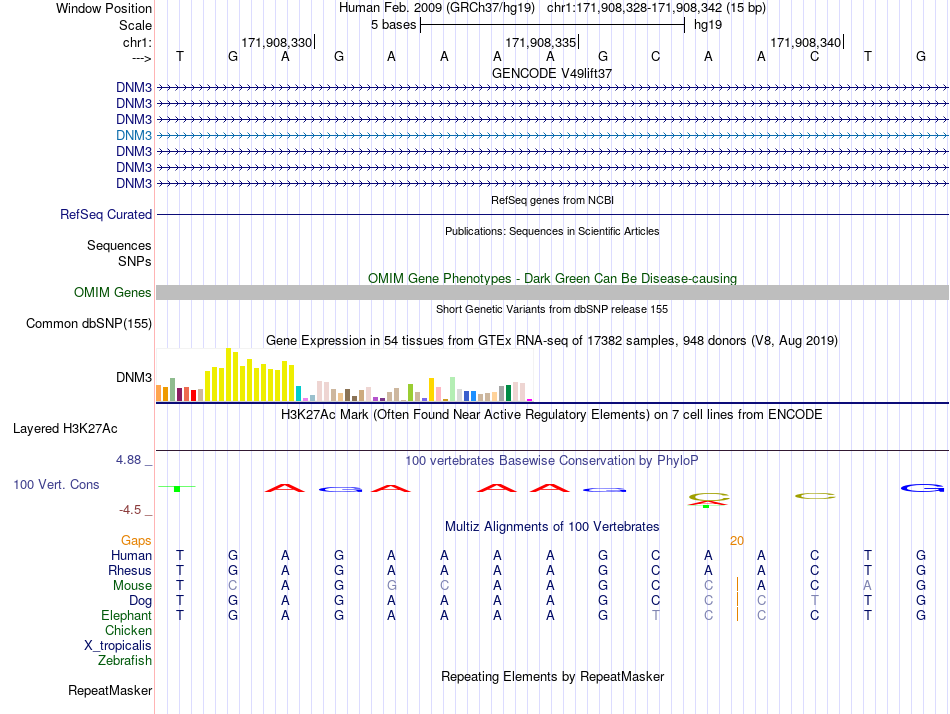Open Publications: Sequences in Scientific Articles title
This screenshot has width=950, height=714.
tap(552, 231)
